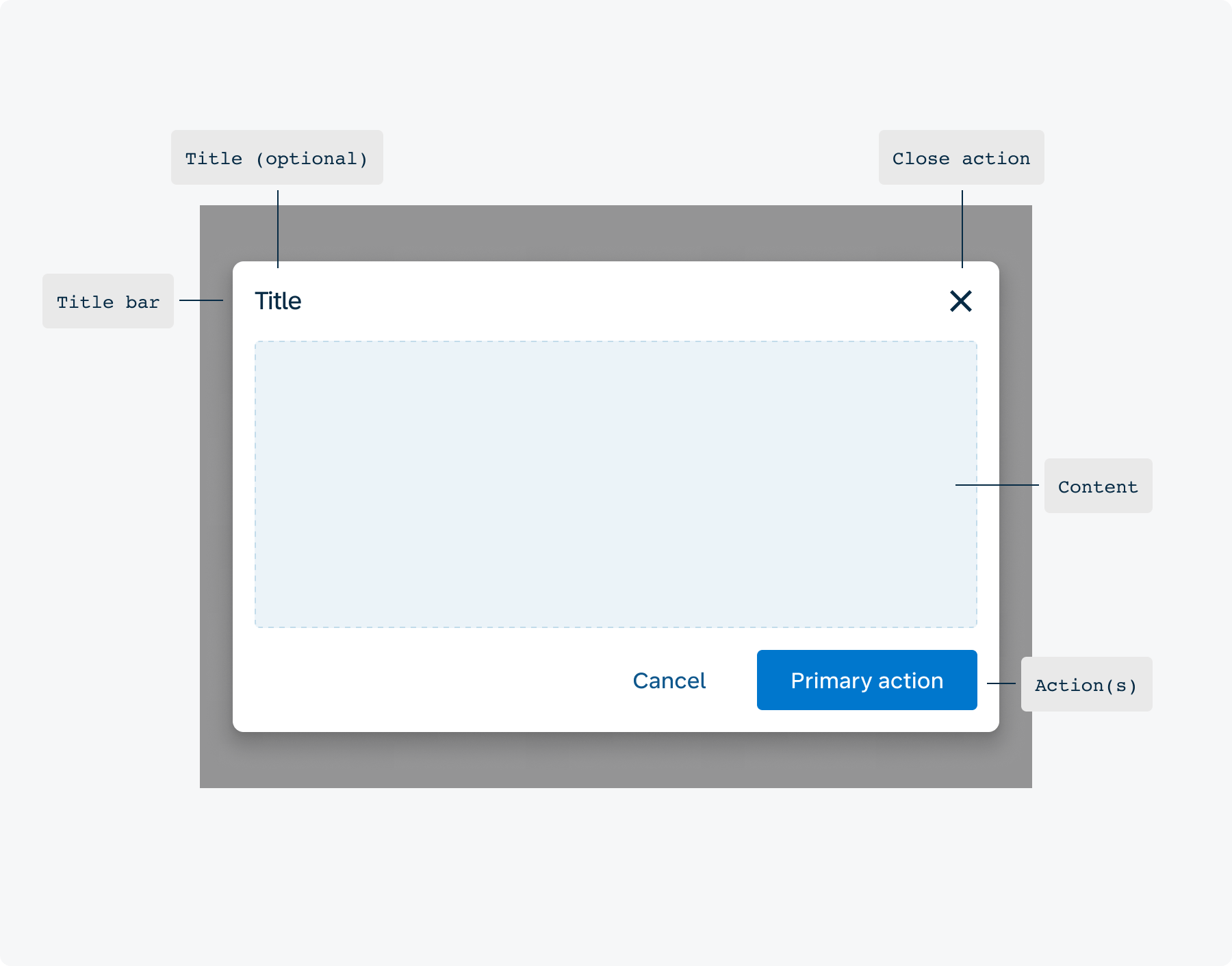
Task: Click the gray backdrop above the dialog
Action: (616, 233)
